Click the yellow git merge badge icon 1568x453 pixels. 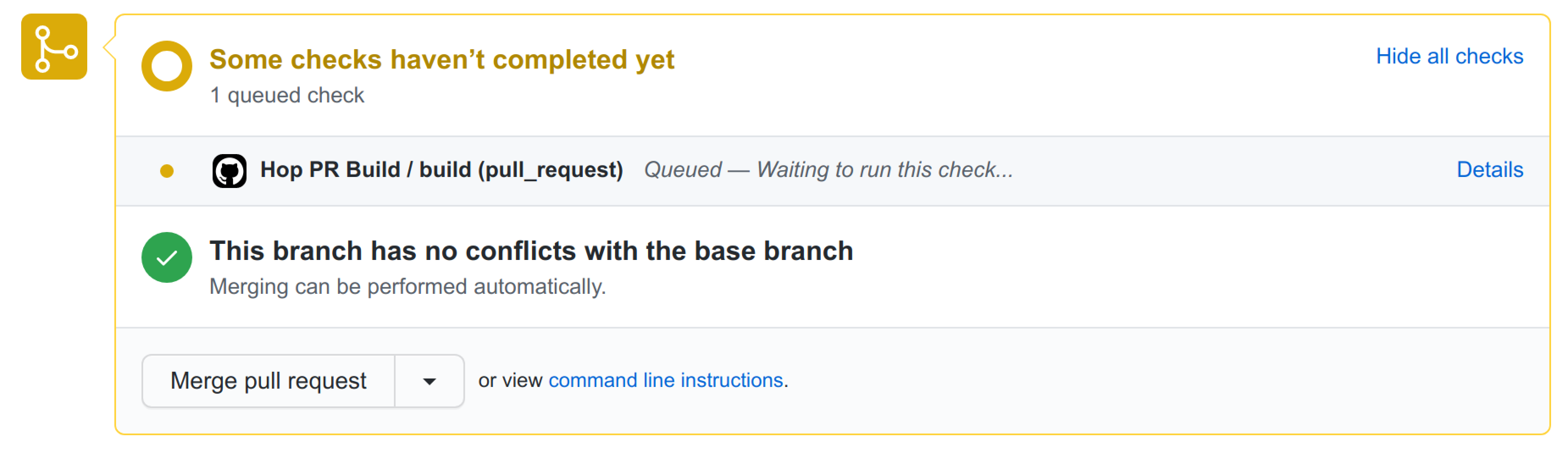(53, 47)
